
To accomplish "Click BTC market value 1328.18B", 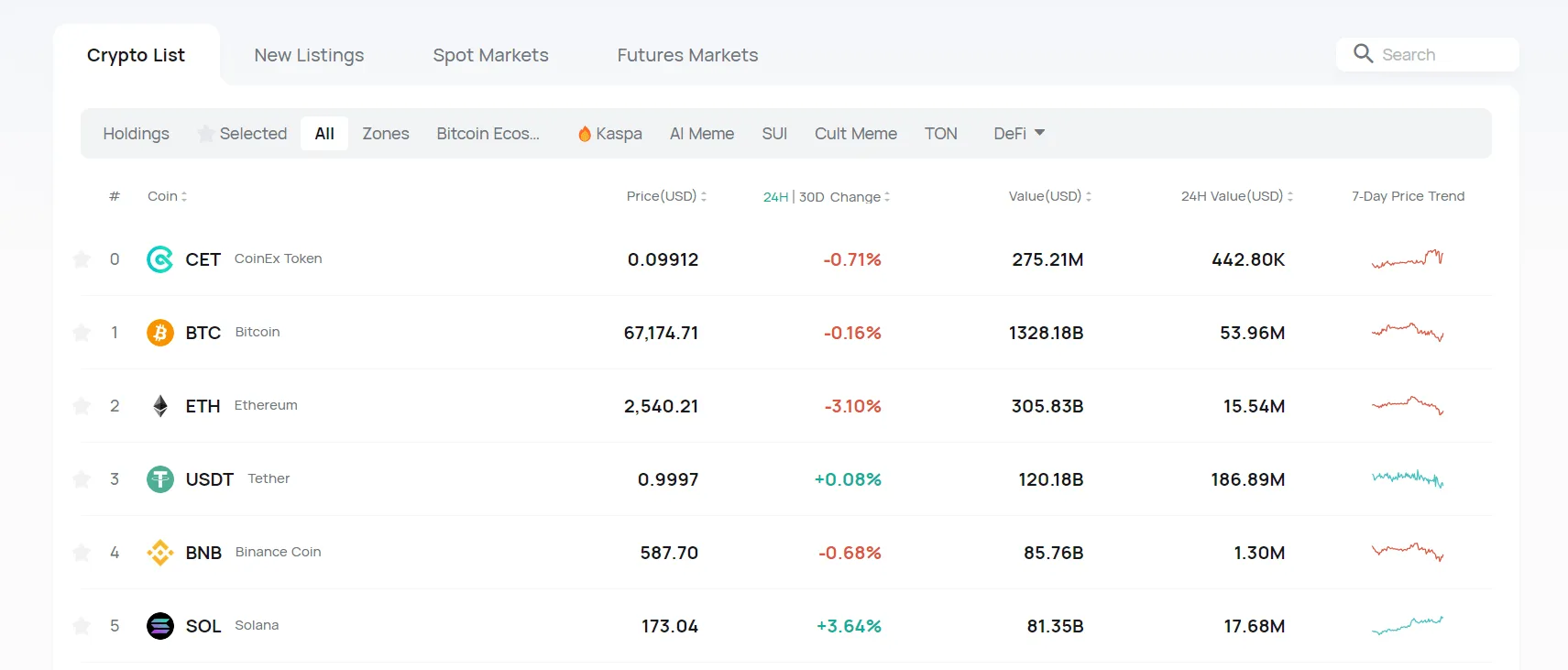I will (x=1047, y=333).
